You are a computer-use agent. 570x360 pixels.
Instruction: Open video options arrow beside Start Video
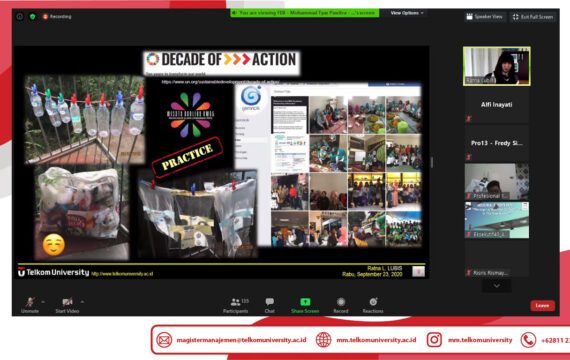[82, 302]
